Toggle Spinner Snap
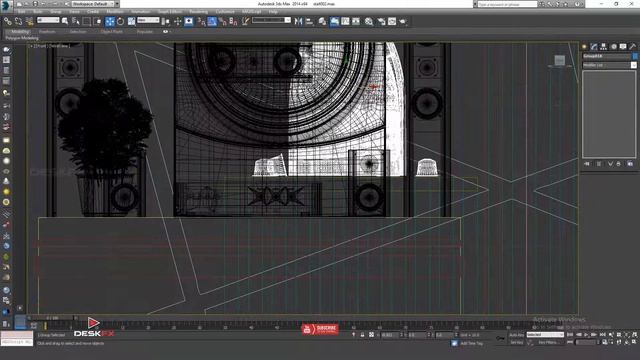 point(233,21)
